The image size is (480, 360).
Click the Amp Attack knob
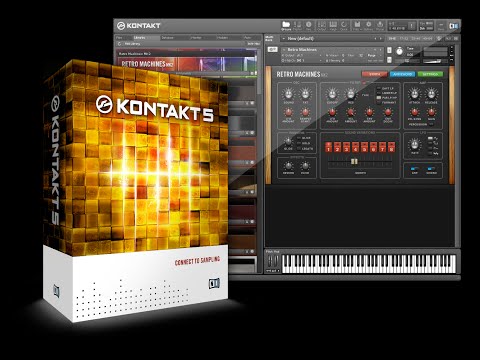(x=414, y=94)
